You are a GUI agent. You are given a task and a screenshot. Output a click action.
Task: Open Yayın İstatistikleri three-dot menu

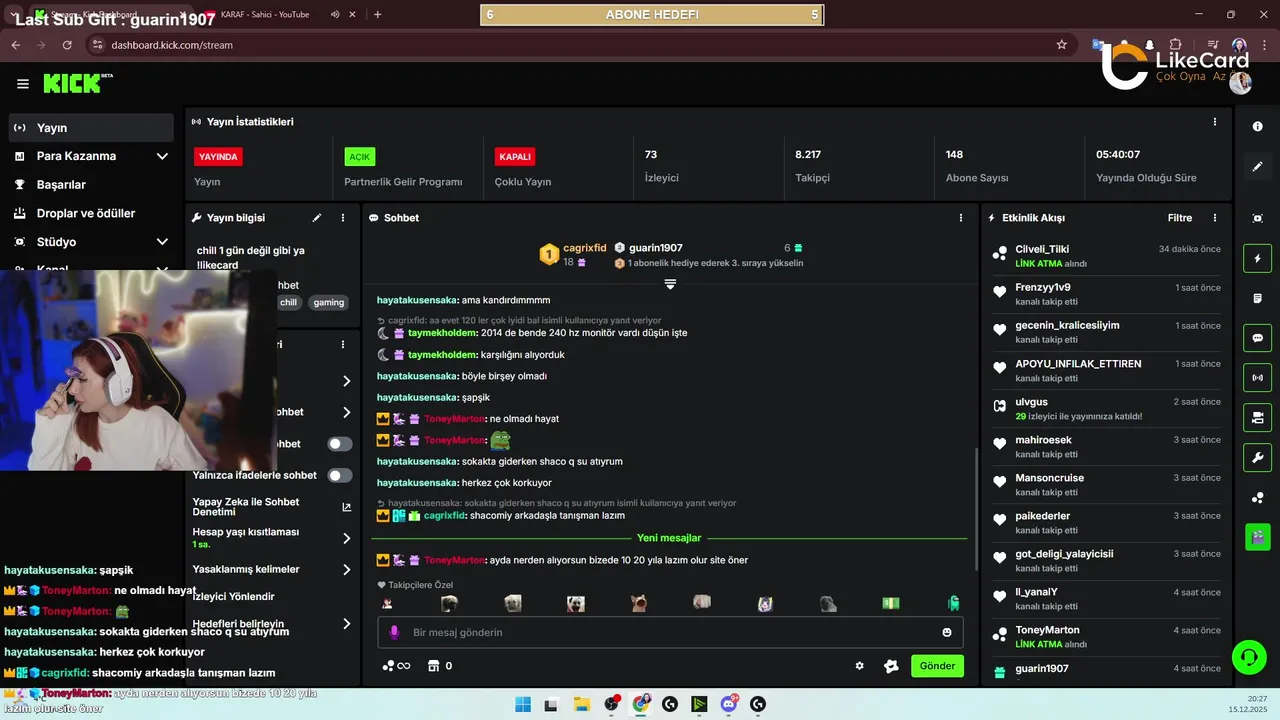(x=1215, y=122)
